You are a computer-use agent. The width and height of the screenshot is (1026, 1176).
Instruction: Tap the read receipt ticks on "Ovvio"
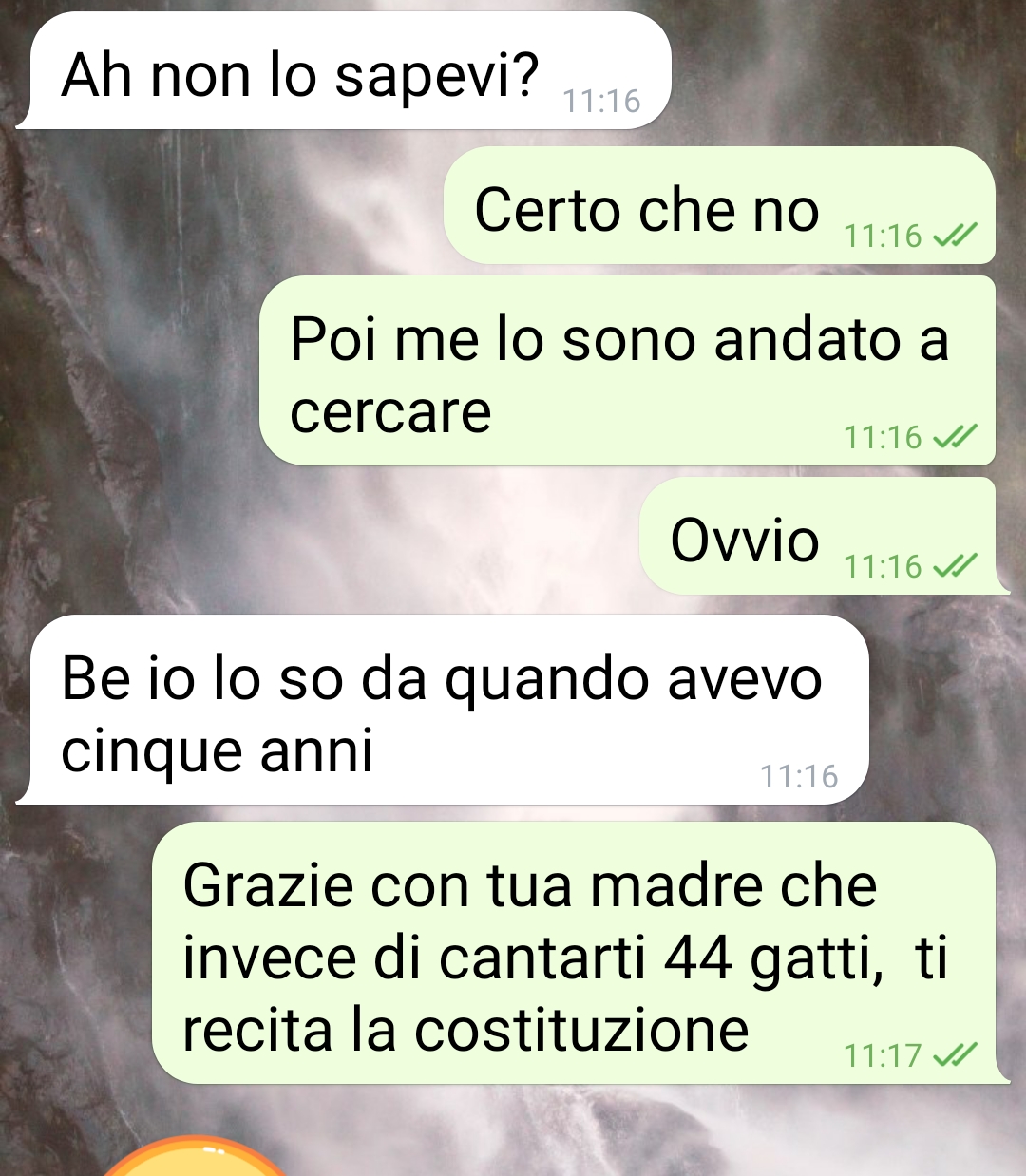tap(955, 566)
